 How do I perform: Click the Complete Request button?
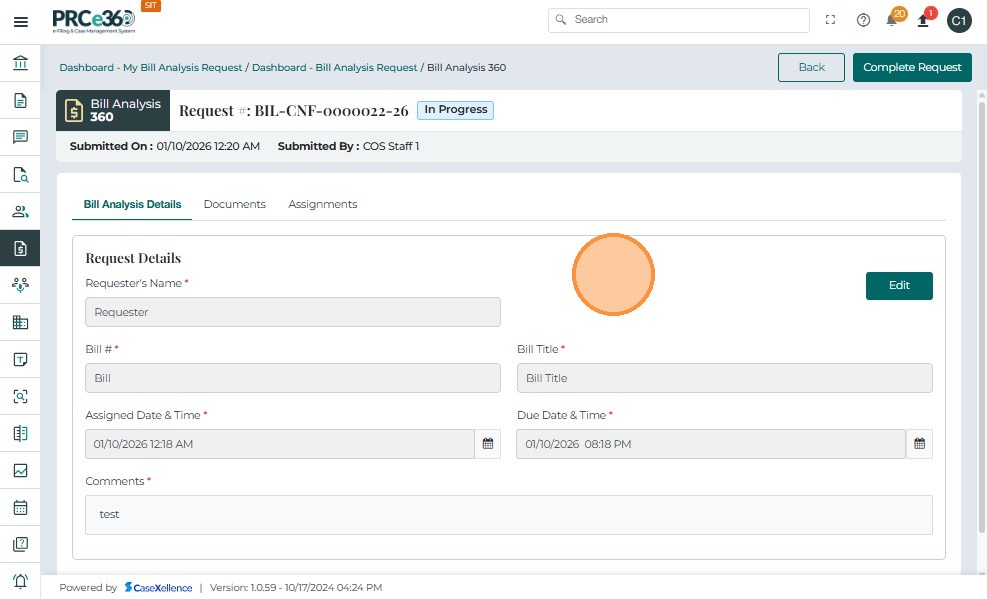point(912,67)
